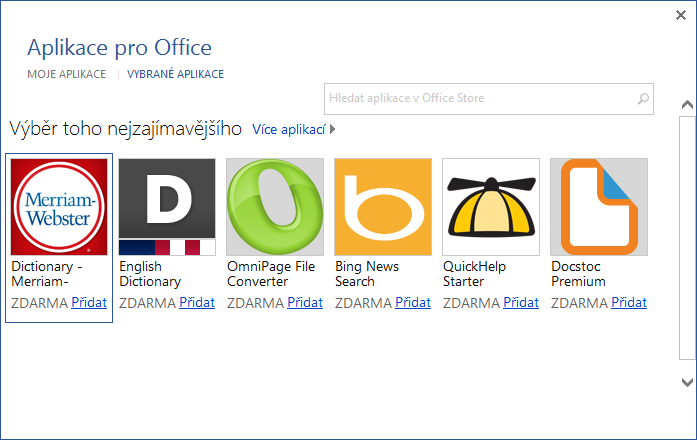Screen dimensions: 697x440
Task: Expand the arrow next to Více aplikací
Action: pos(332,129)
